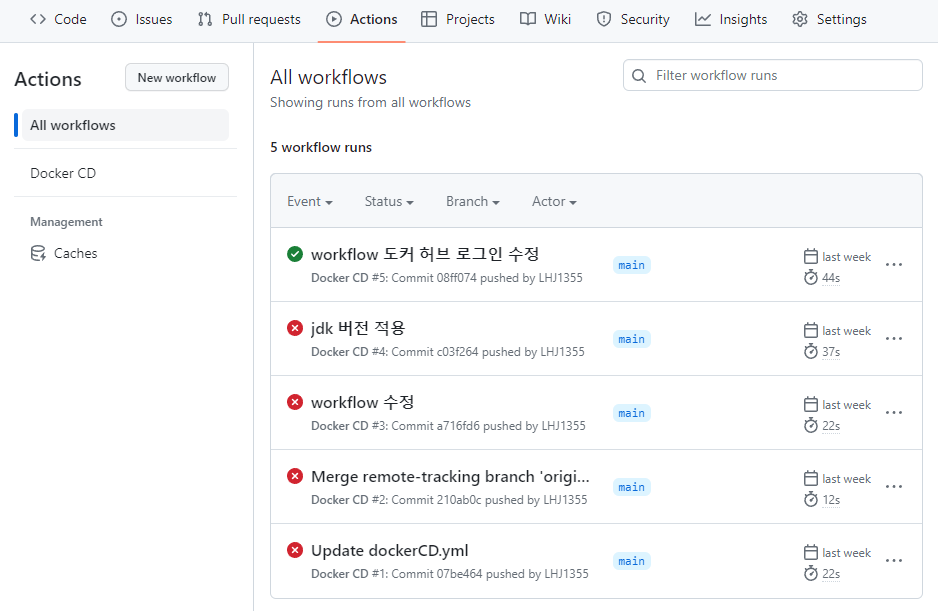Select the Actions tab
The image size is (938, 611).
pos(361,19)
